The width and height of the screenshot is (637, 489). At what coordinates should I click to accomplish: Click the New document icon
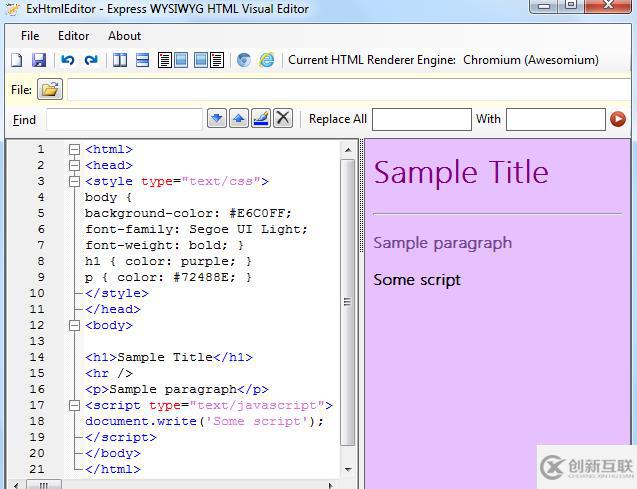[17, 60]
